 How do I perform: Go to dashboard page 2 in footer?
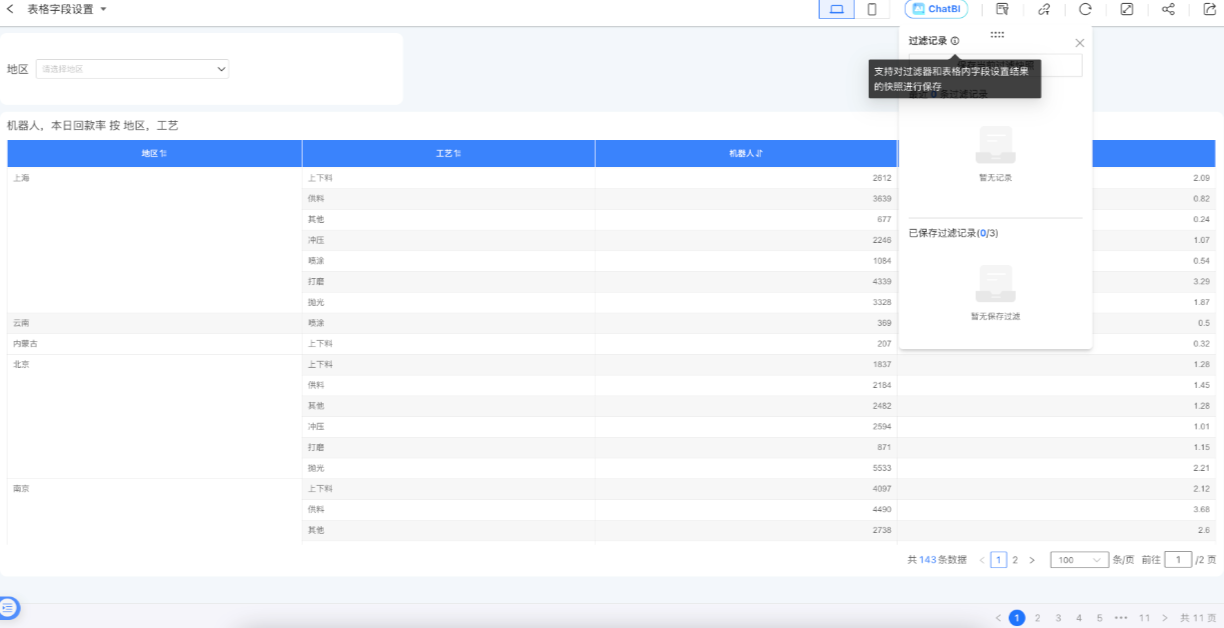point(1038,618)
